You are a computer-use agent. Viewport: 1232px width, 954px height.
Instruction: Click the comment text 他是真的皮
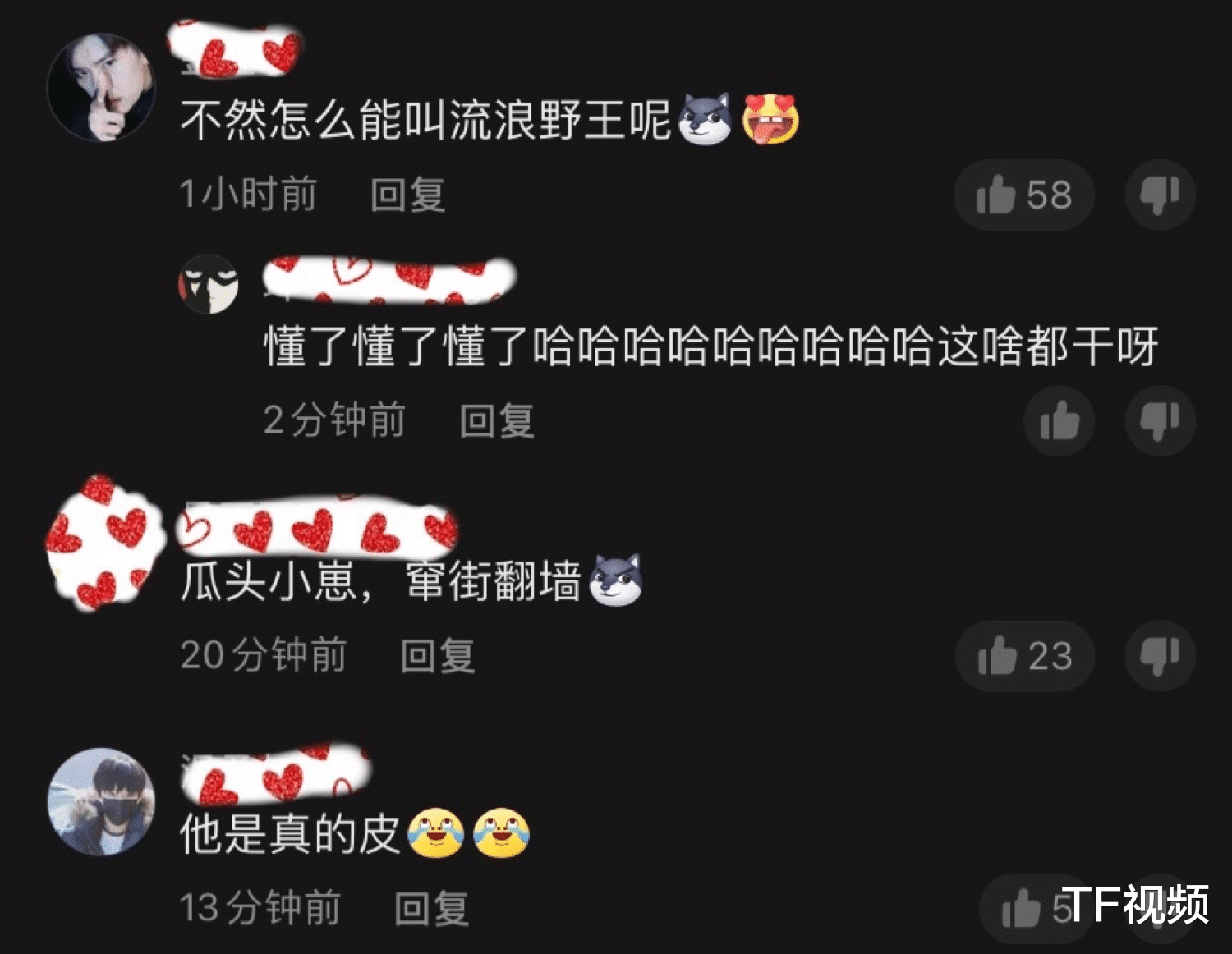pyautogui.click(x=290, y=834)
